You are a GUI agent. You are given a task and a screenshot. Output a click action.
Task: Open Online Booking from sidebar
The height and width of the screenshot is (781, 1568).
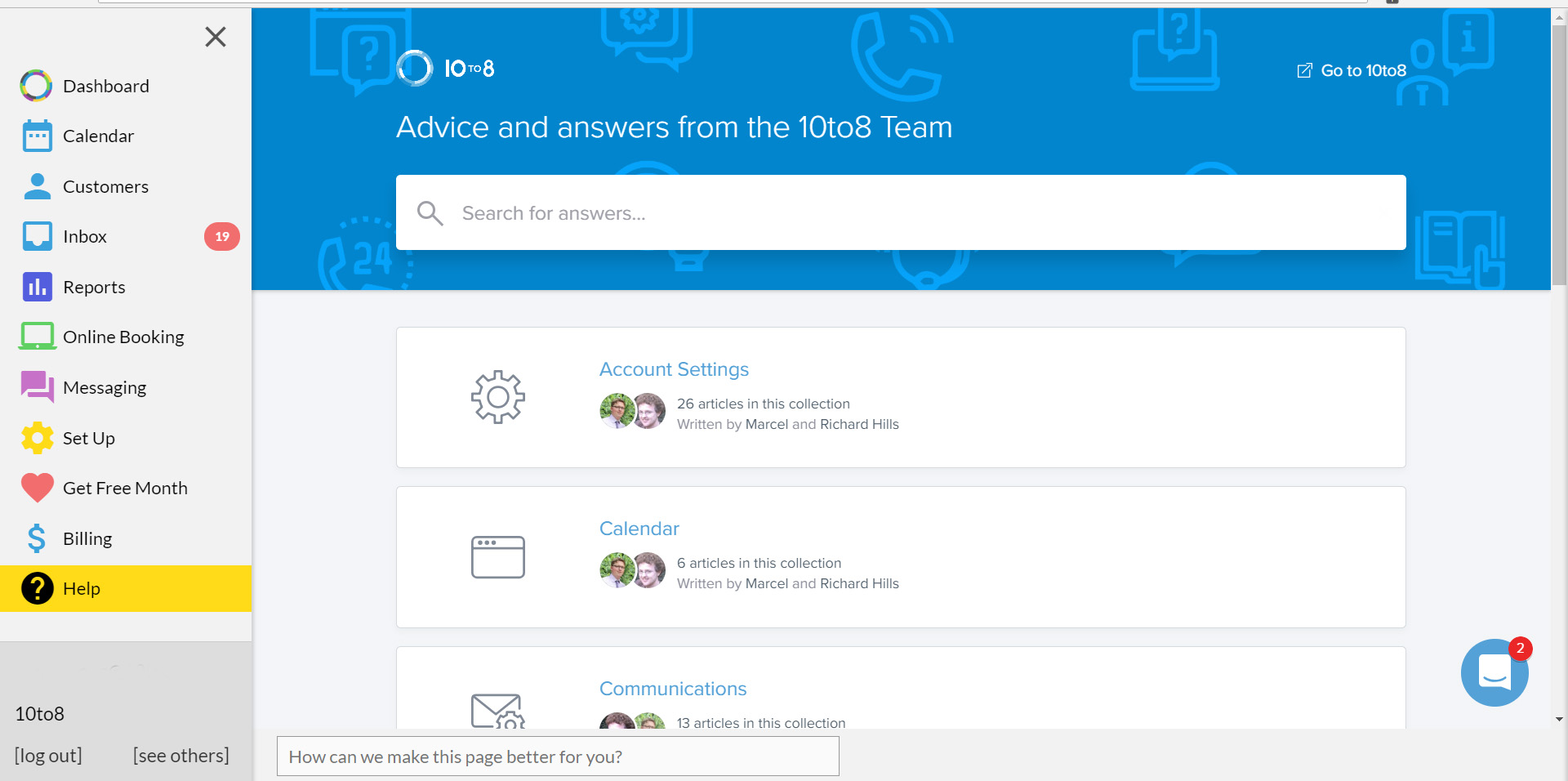click(126, 337)
